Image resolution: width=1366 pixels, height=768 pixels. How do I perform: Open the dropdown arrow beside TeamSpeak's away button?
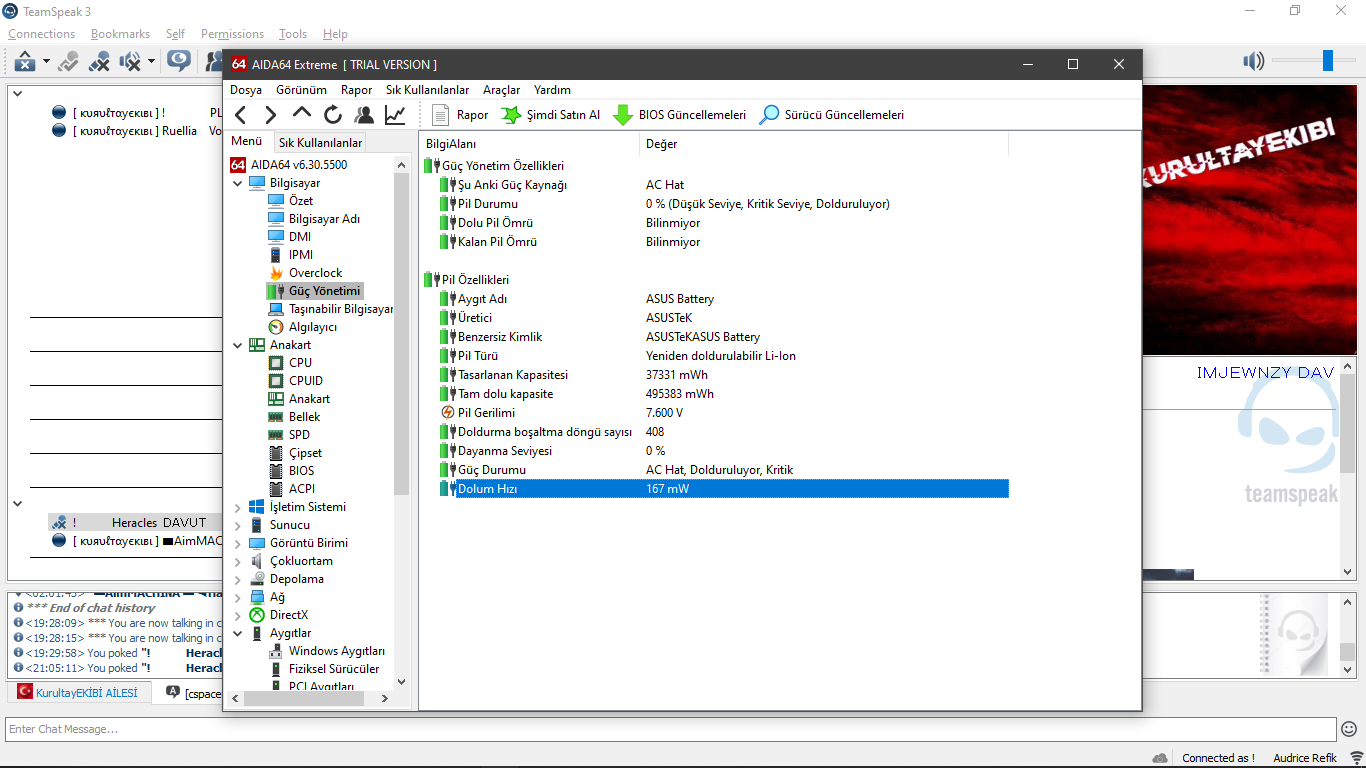(x=46, y=62)
